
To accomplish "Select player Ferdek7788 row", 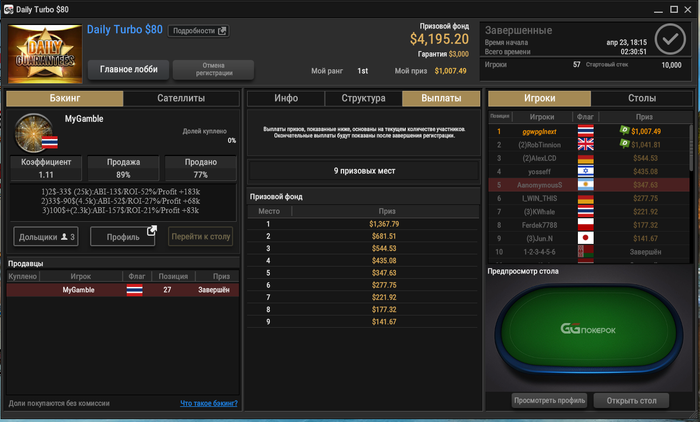I will pos(589,225).
